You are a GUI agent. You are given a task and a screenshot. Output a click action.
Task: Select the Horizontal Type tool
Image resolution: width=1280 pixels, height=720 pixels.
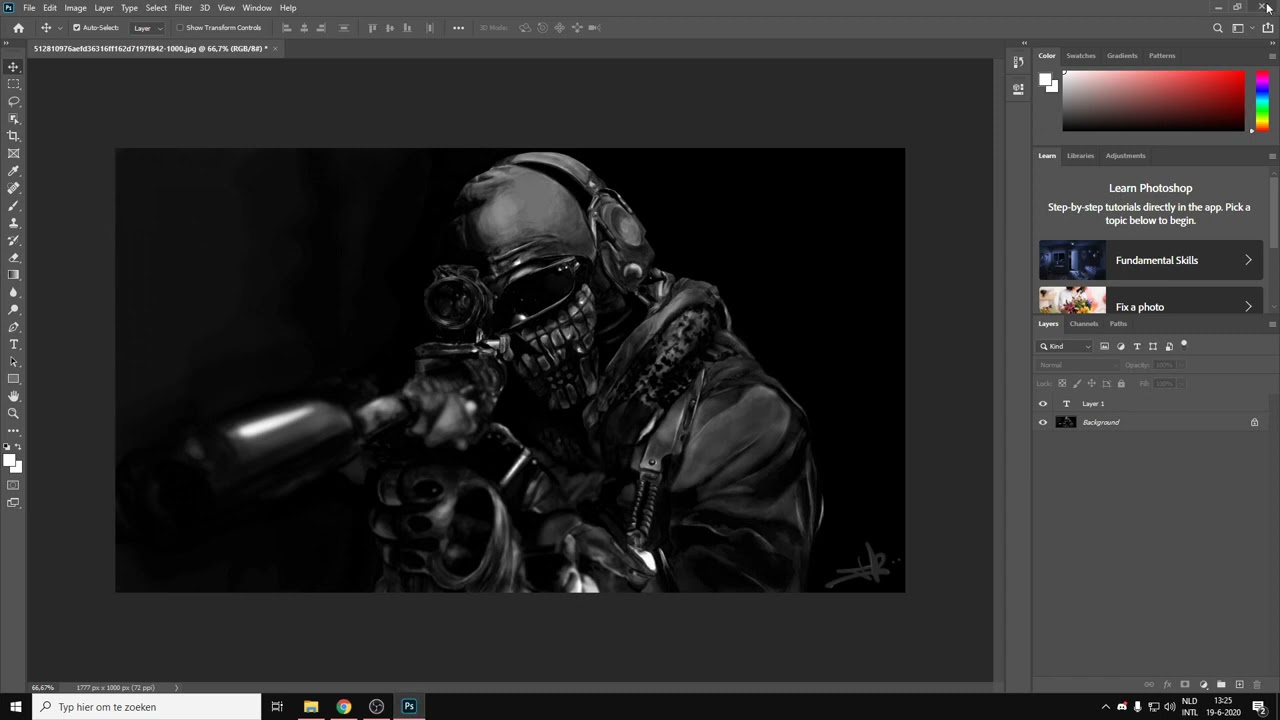pos(14,344)
